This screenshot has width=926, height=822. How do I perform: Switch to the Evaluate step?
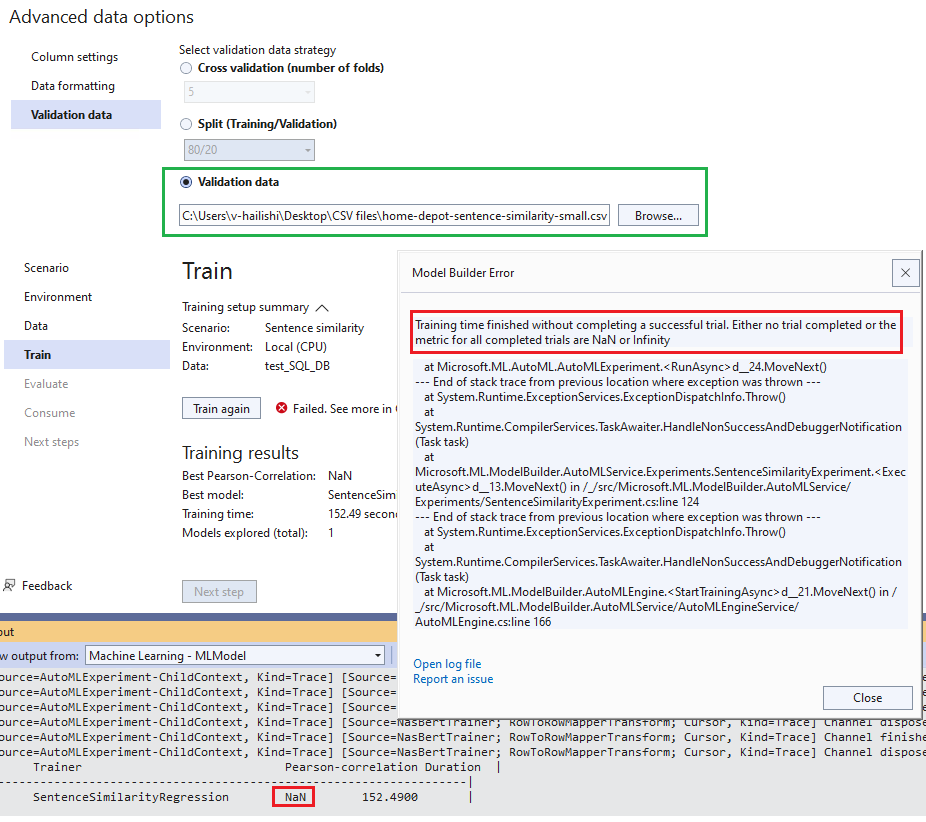[49, 383]
